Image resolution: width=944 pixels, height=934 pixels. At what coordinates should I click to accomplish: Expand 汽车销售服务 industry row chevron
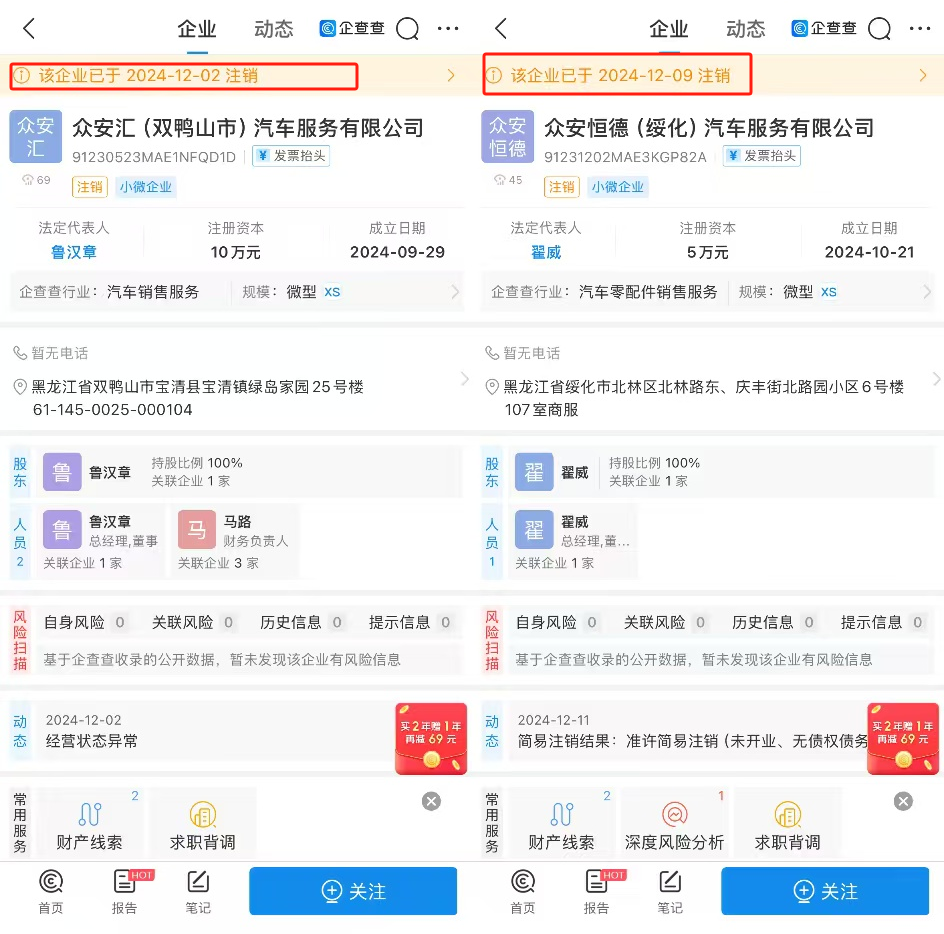coord(455,292)
